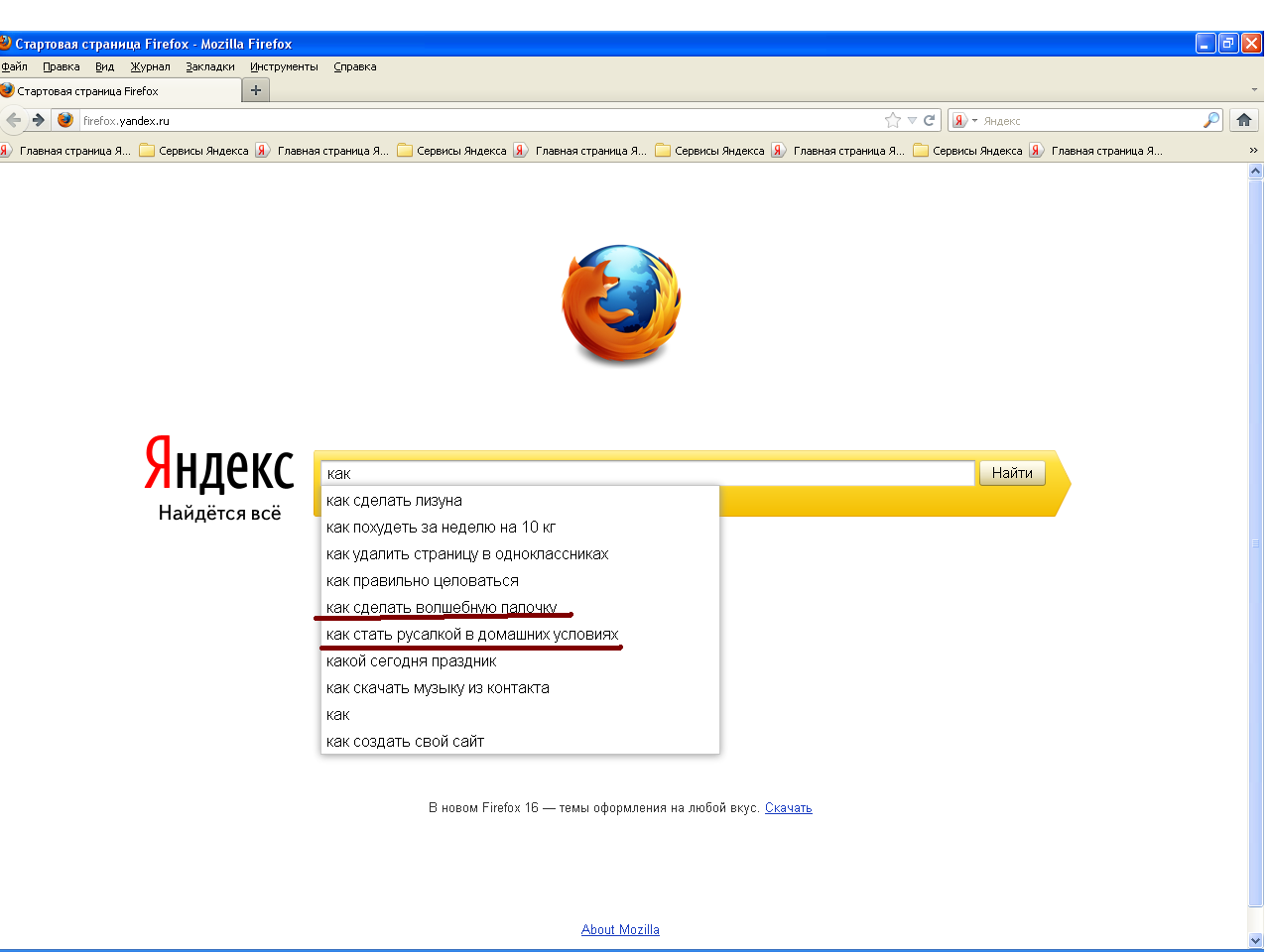Open the Справка menu

pos(355,66)
